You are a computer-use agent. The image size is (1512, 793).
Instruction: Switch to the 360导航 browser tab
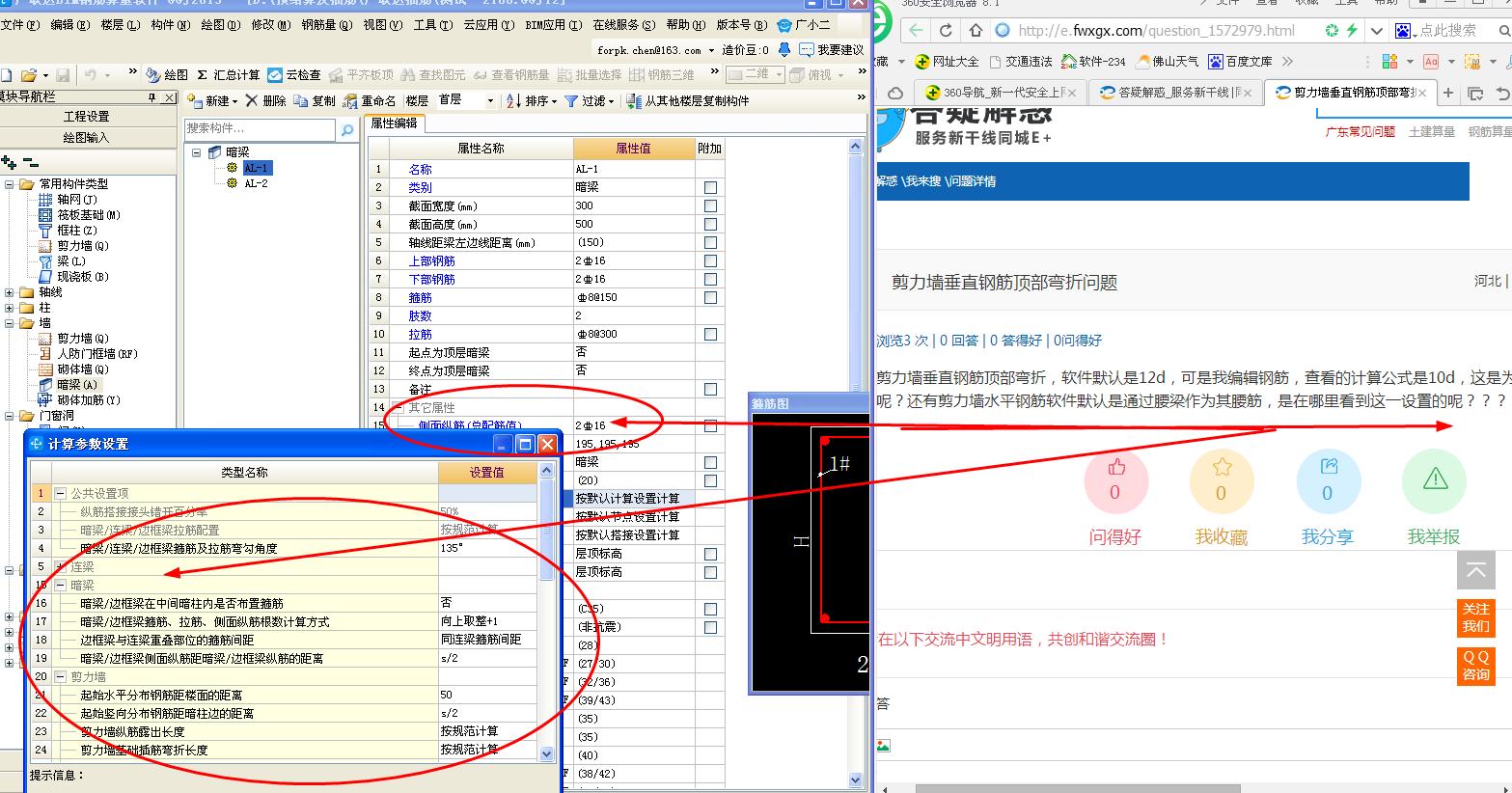pyautogui.click(x=999, y=93)
